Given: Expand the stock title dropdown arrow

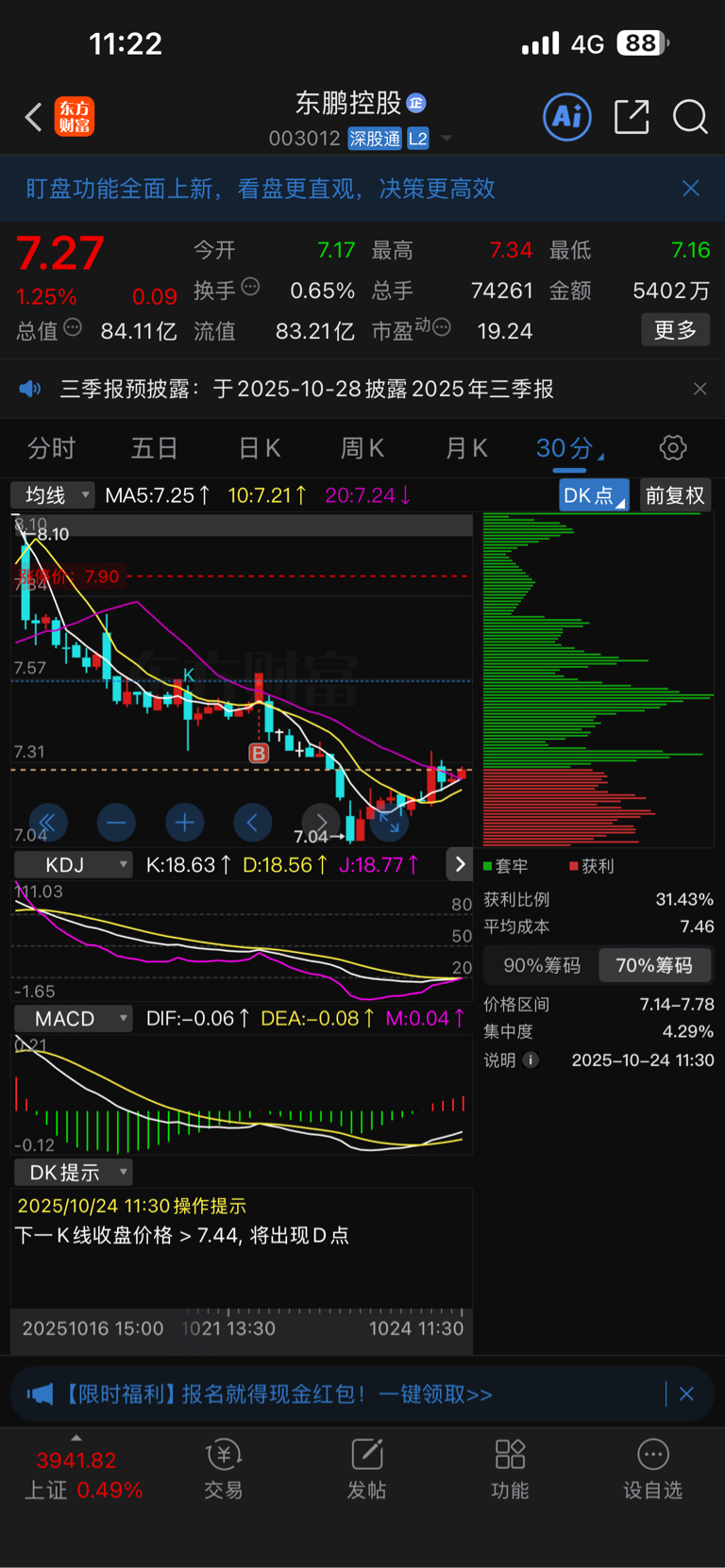Looking at the screenshot, I should pyautogui.click(x=447, y=139).
